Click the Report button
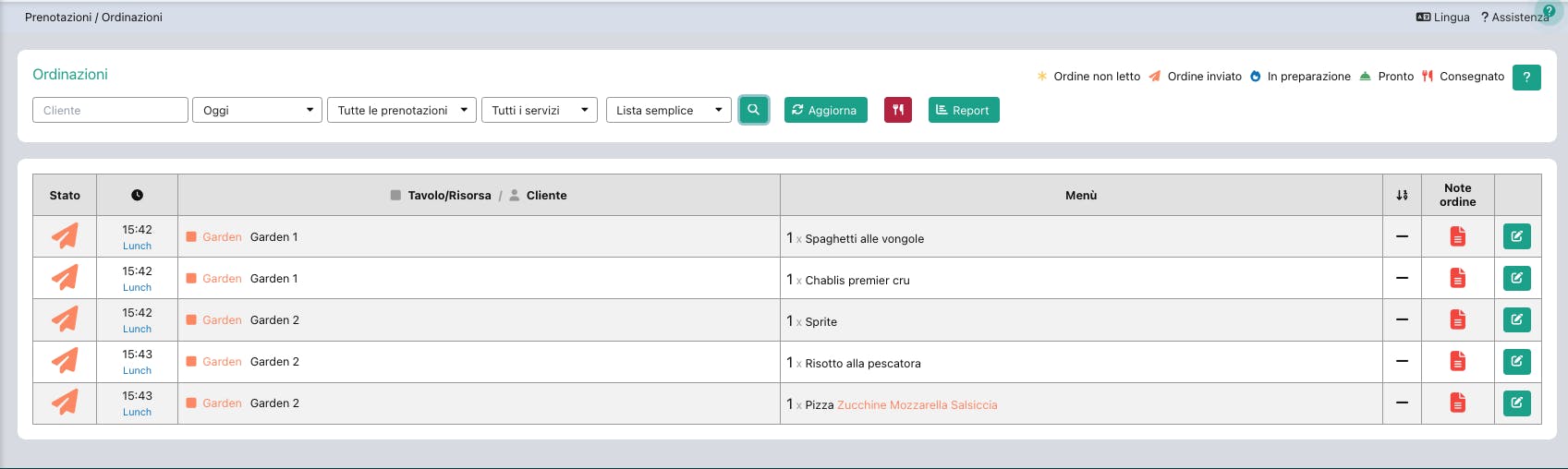 (964, 110)
